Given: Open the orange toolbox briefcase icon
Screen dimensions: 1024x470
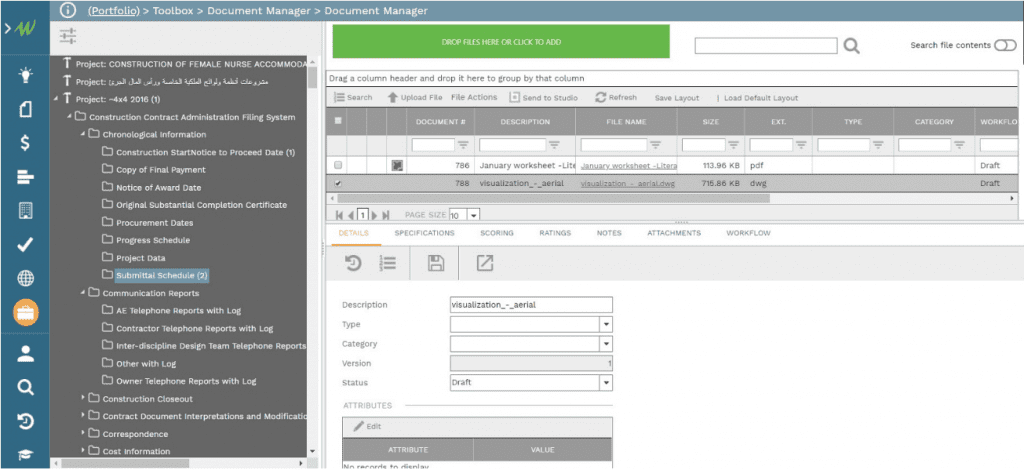Looking at the screenshot, I should 25,313.
